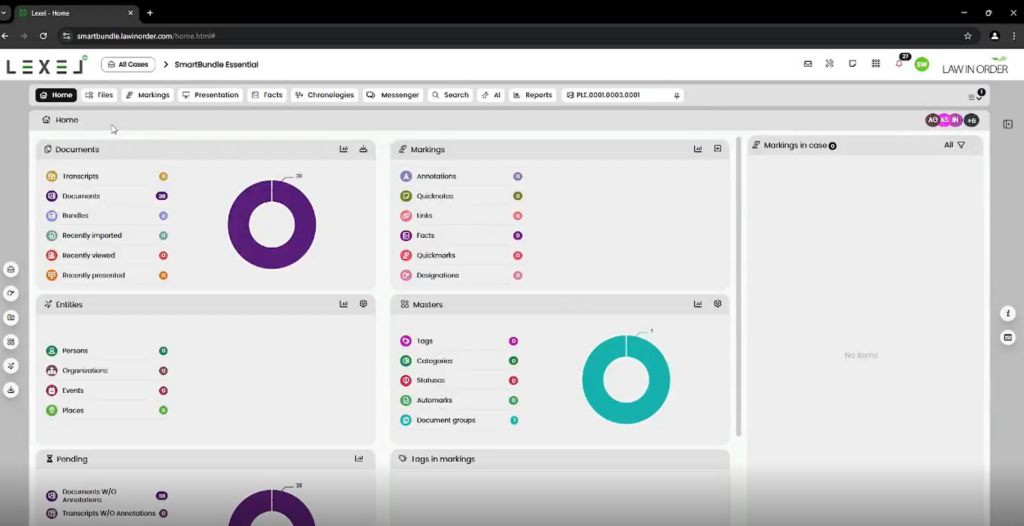Screen dimensions: 1024x526
Task: Click the add icon in Markings panel header
Action: tap(718, 149)
